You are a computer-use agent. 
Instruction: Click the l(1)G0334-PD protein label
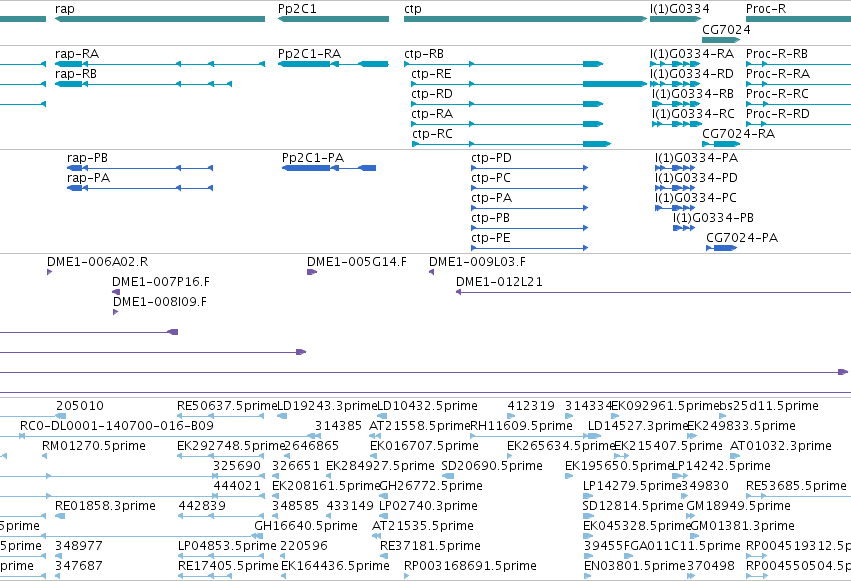pyautogui.click(x=696, y=178)
